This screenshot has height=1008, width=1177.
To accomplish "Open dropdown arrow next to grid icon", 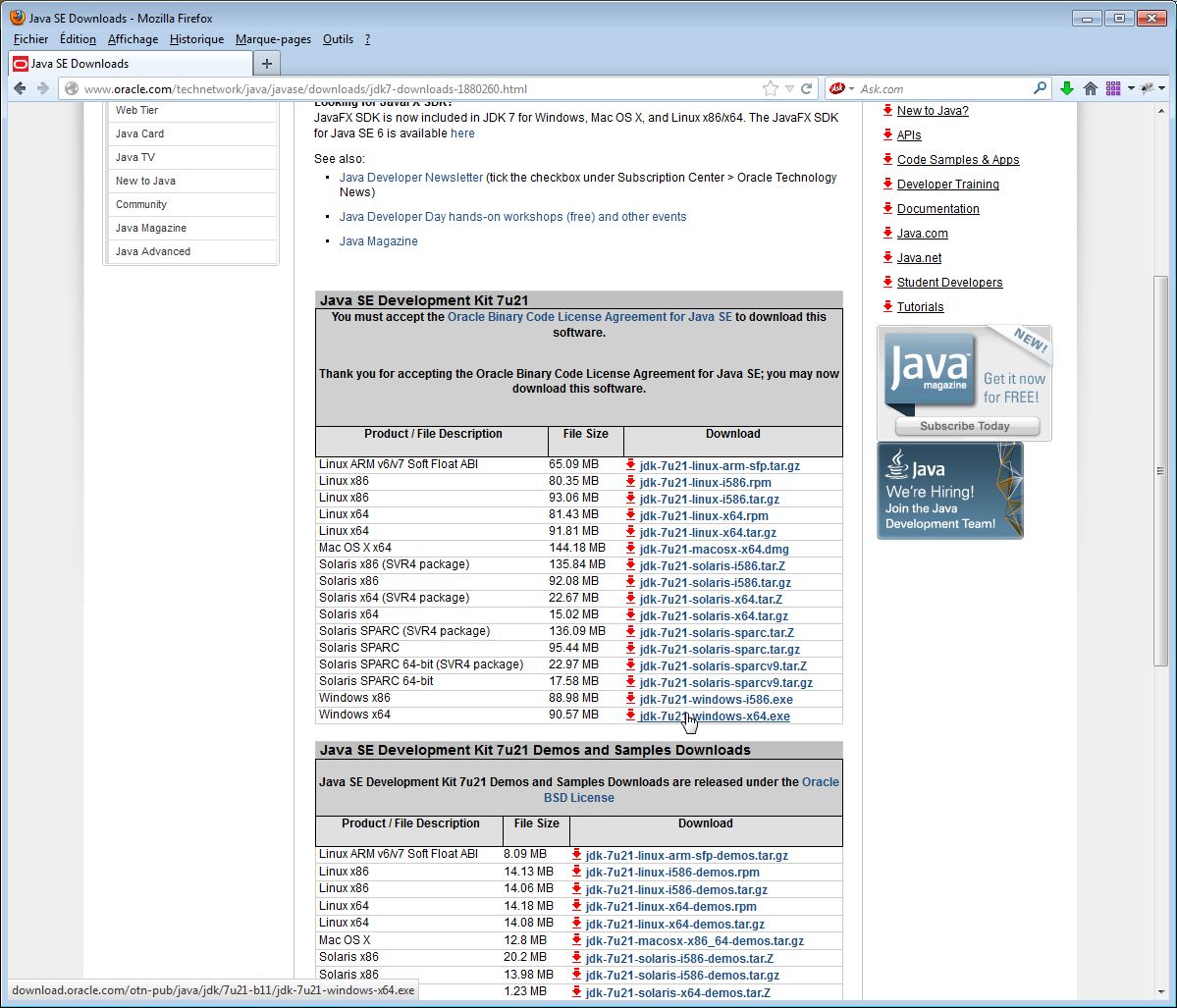I will (x=1131, y=88).
